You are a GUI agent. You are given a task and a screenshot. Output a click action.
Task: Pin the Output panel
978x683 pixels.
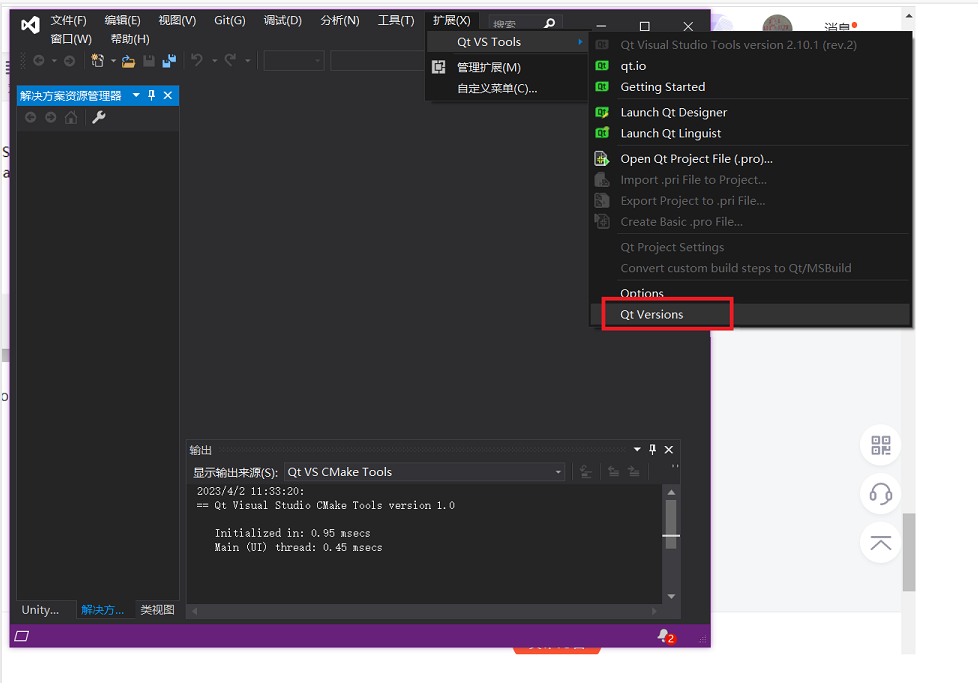pyautogui.click(x=652, y=449)
